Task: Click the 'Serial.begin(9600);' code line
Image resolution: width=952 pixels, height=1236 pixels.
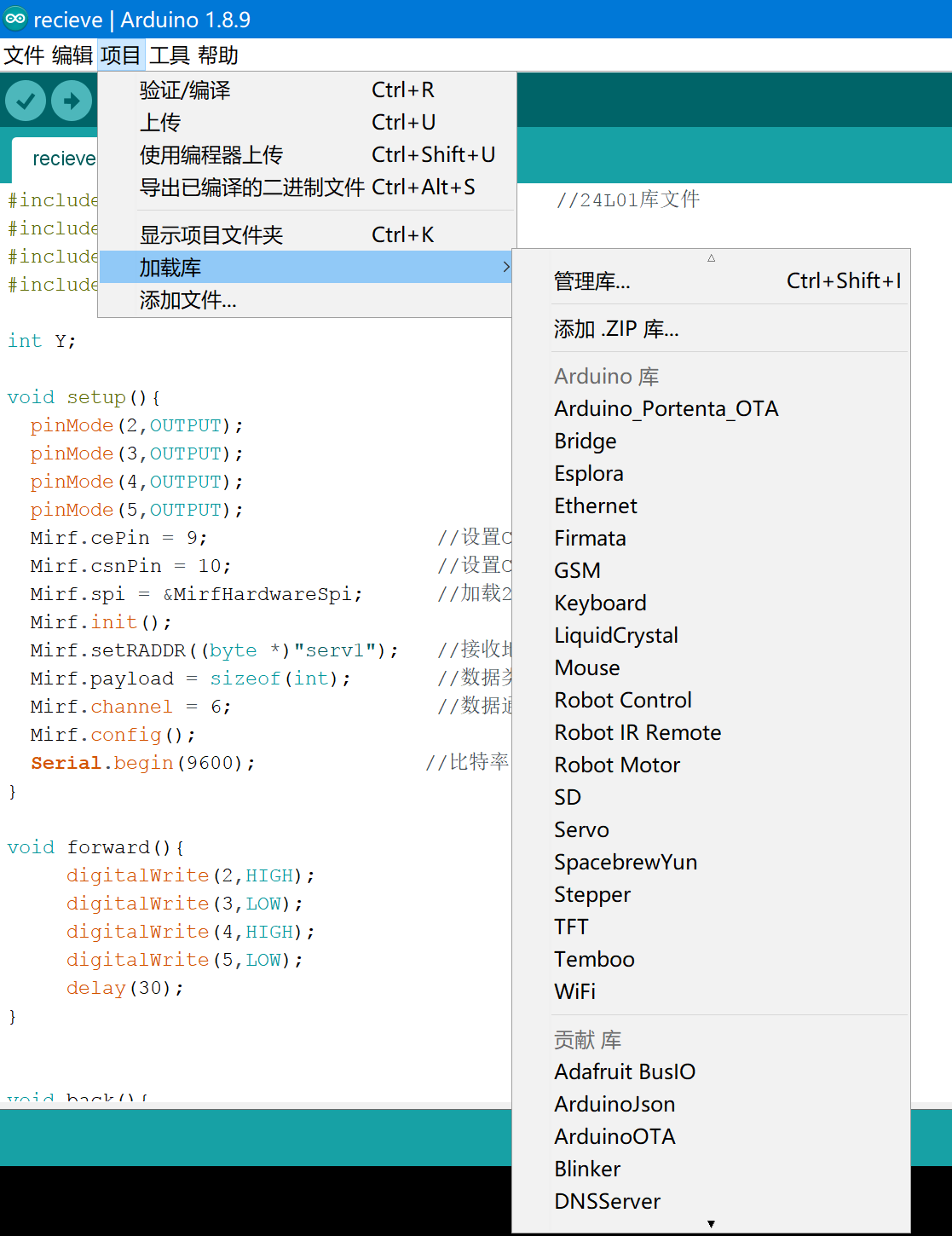Action: [142, 763]
